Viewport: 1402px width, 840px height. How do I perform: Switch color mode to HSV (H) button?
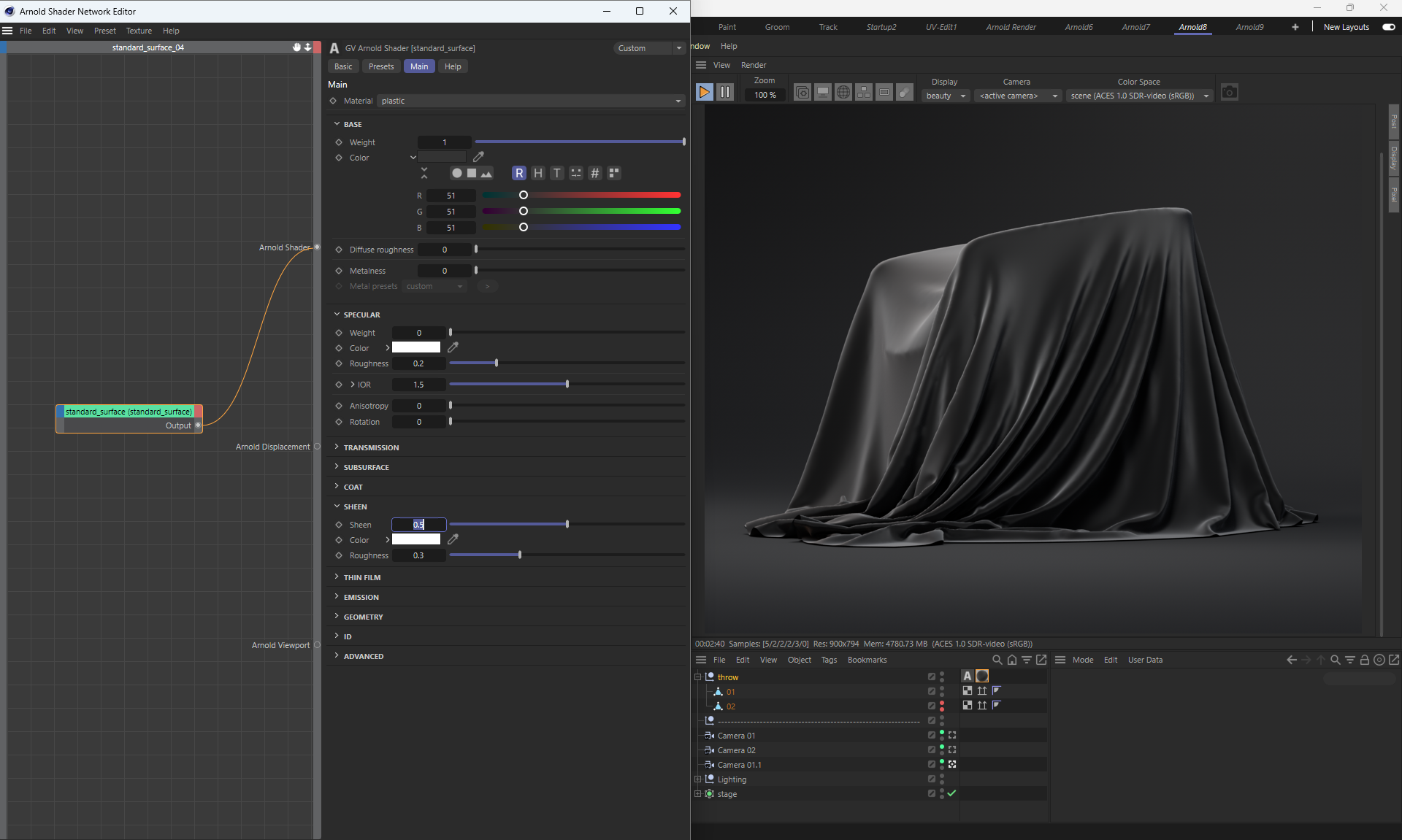click(538, 173)
